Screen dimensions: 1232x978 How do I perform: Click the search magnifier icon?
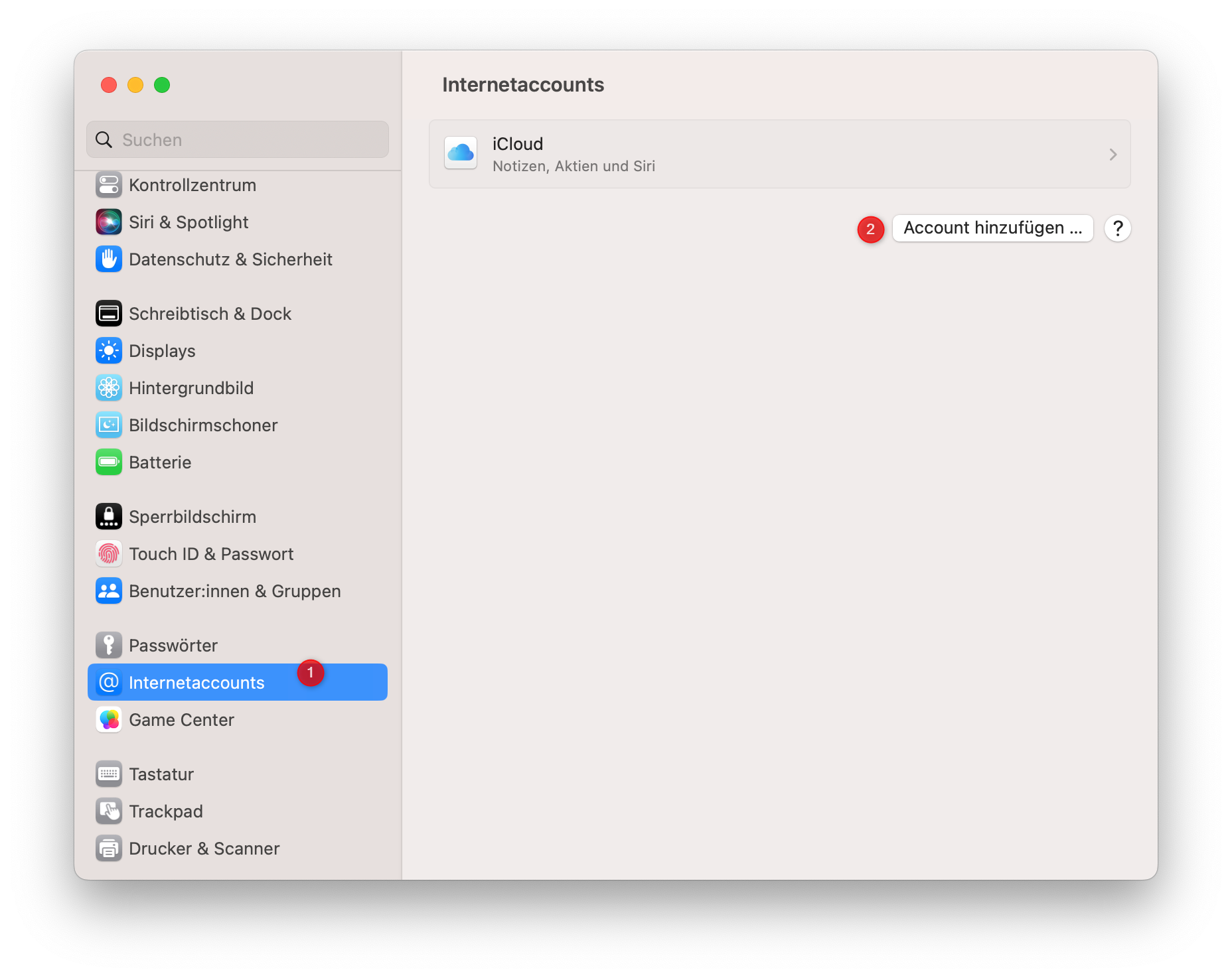[x=104, y=140]
